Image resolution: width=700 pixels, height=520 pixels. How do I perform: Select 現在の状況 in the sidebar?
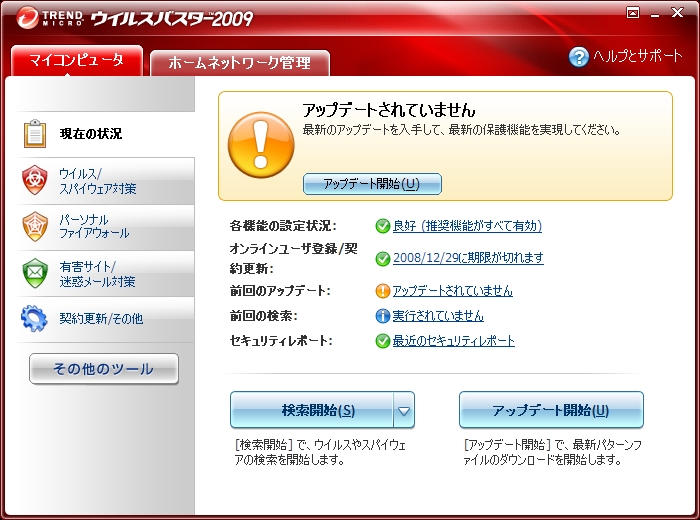tap(105, 134)
